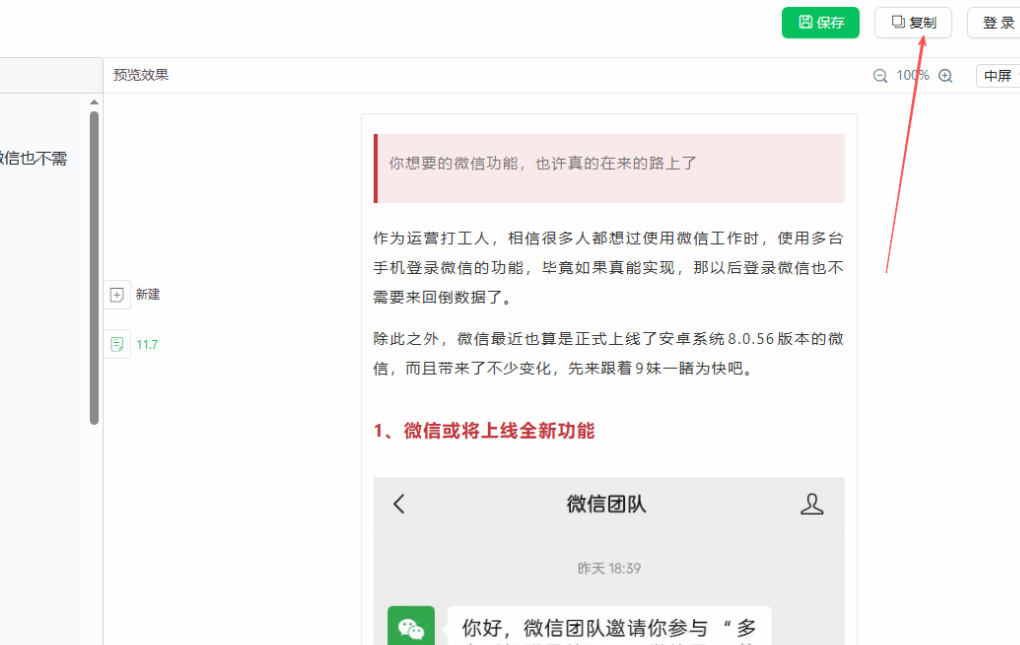Click the paragraph starting with 作为运营打工人

point(608,267)
